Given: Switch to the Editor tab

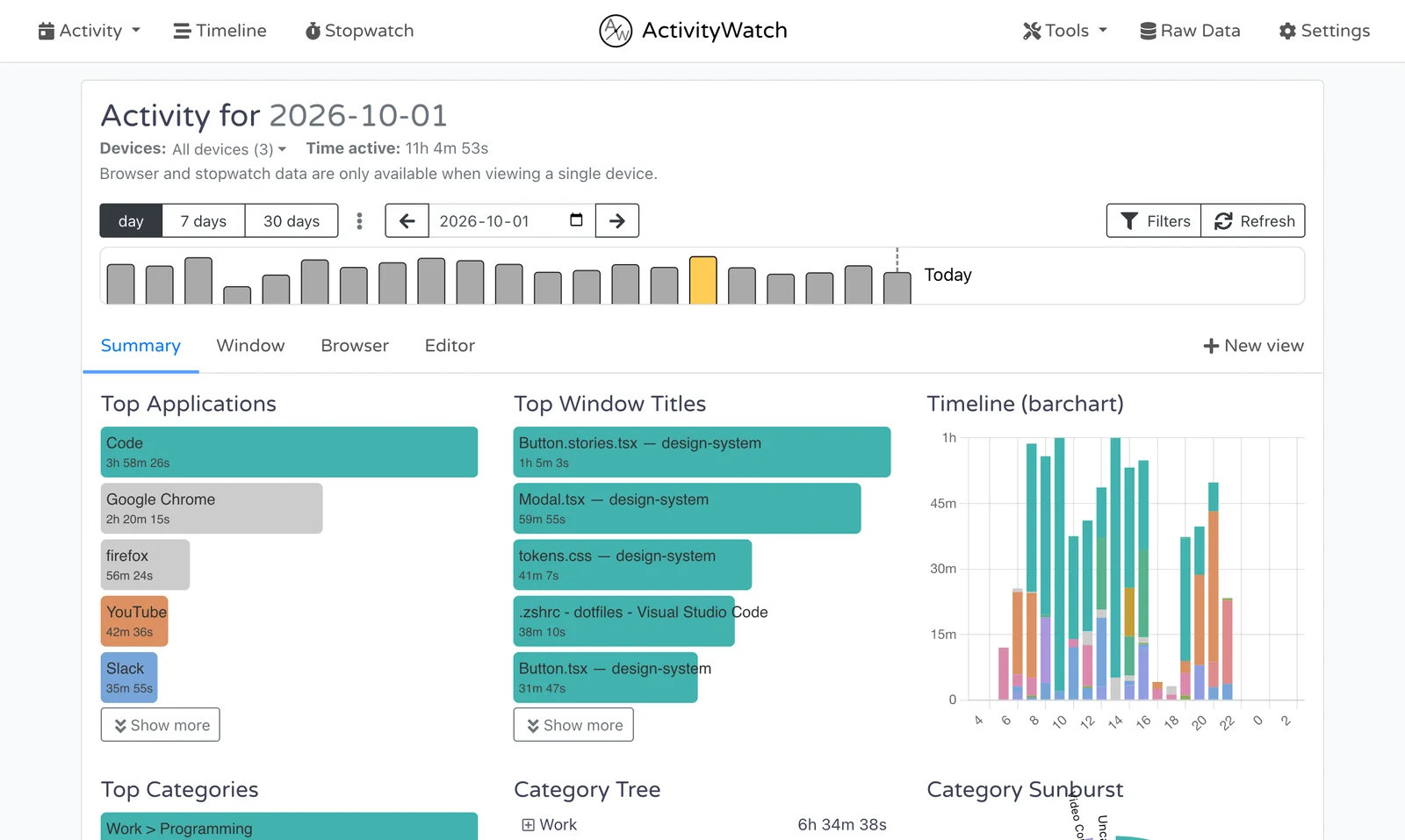Looking at the screenshot, I should (x=450, y=346).
